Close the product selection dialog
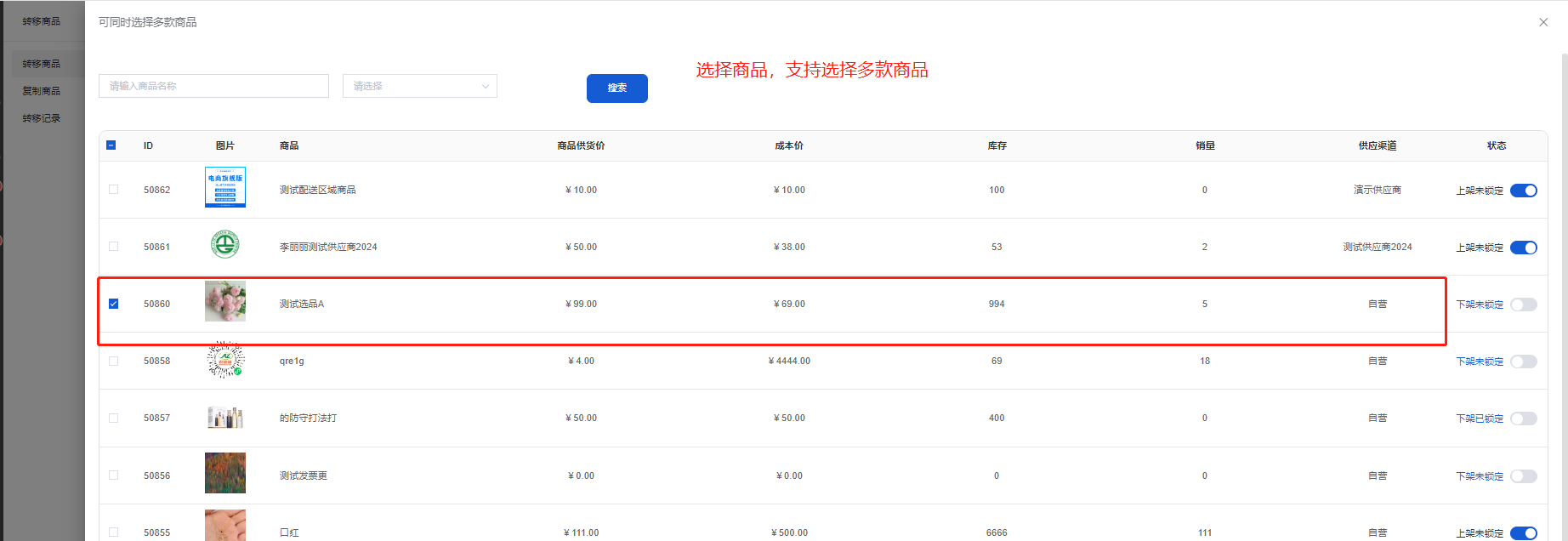 pyautogui.click(x=1543, y=22)
